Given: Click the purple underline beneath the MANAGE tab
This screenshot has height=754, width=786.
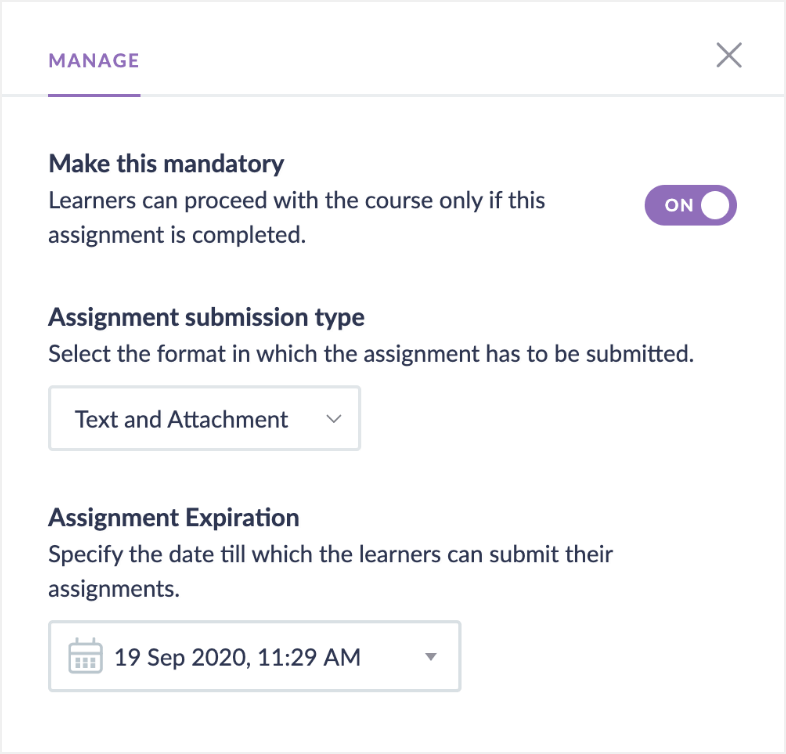Looking at the screenshot, I should pos(94,95).
